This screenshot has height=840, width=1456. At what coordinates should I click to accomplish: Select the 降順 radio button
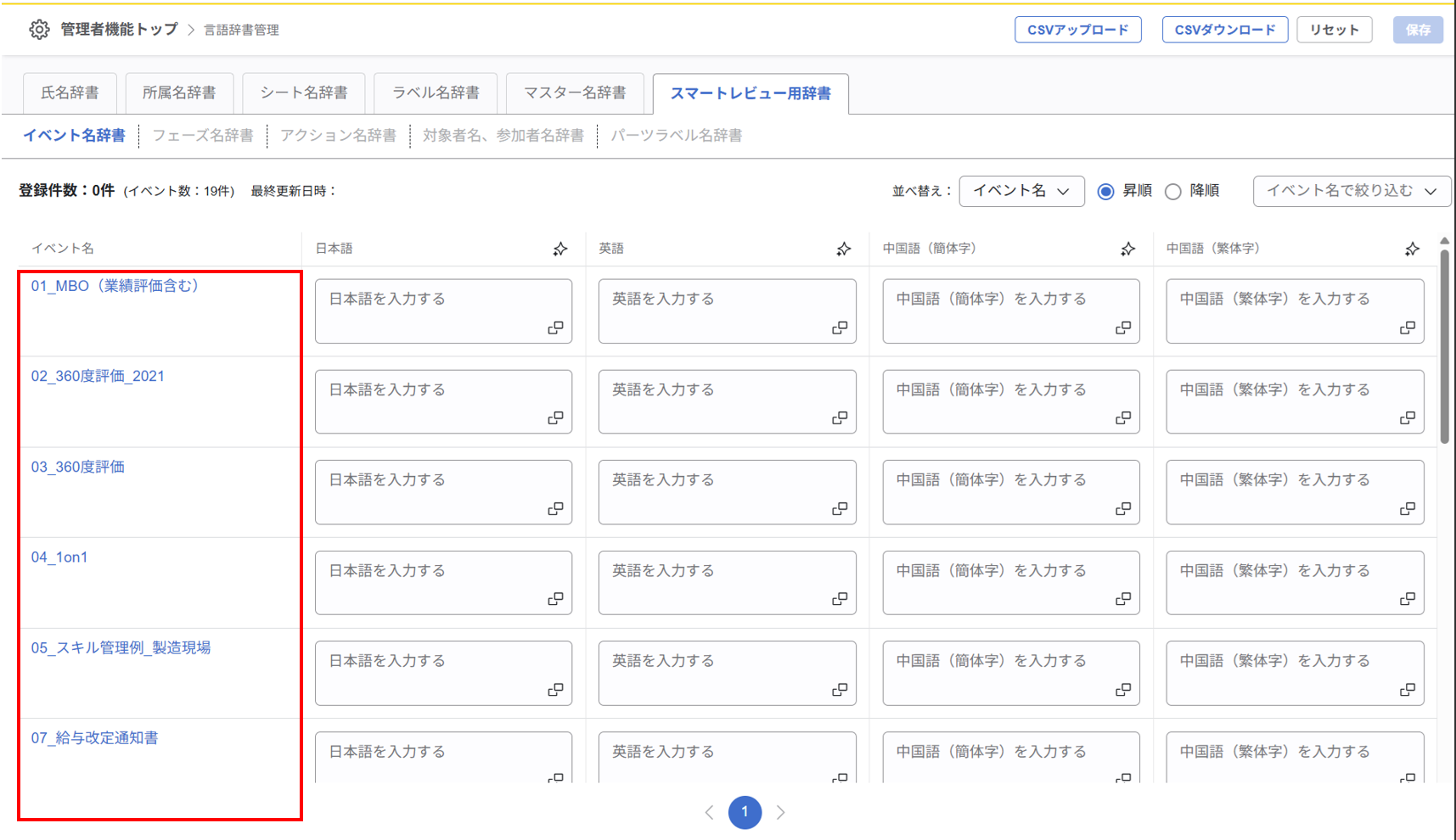click(x=1172, y=192)
